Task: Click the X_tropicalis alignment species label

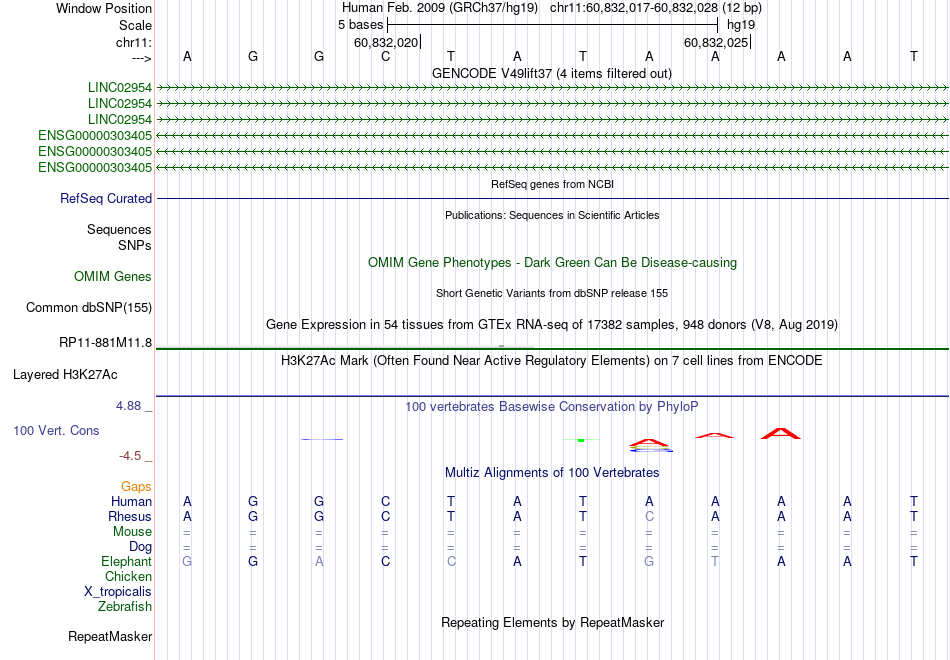Action: [118, 592]
